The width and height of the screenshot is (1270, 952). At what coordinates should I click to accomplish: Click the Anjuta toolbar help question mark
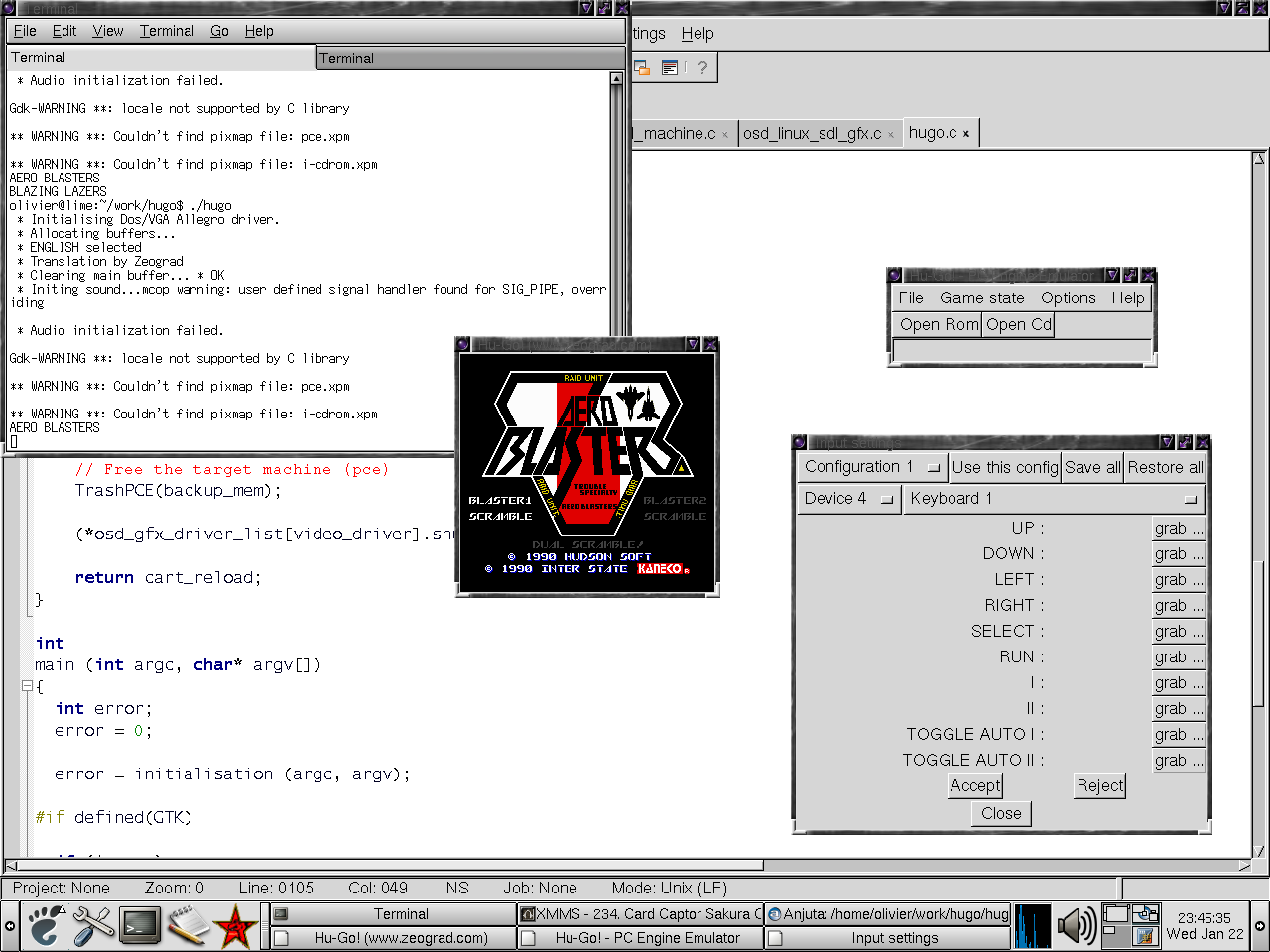click(702, 67)
